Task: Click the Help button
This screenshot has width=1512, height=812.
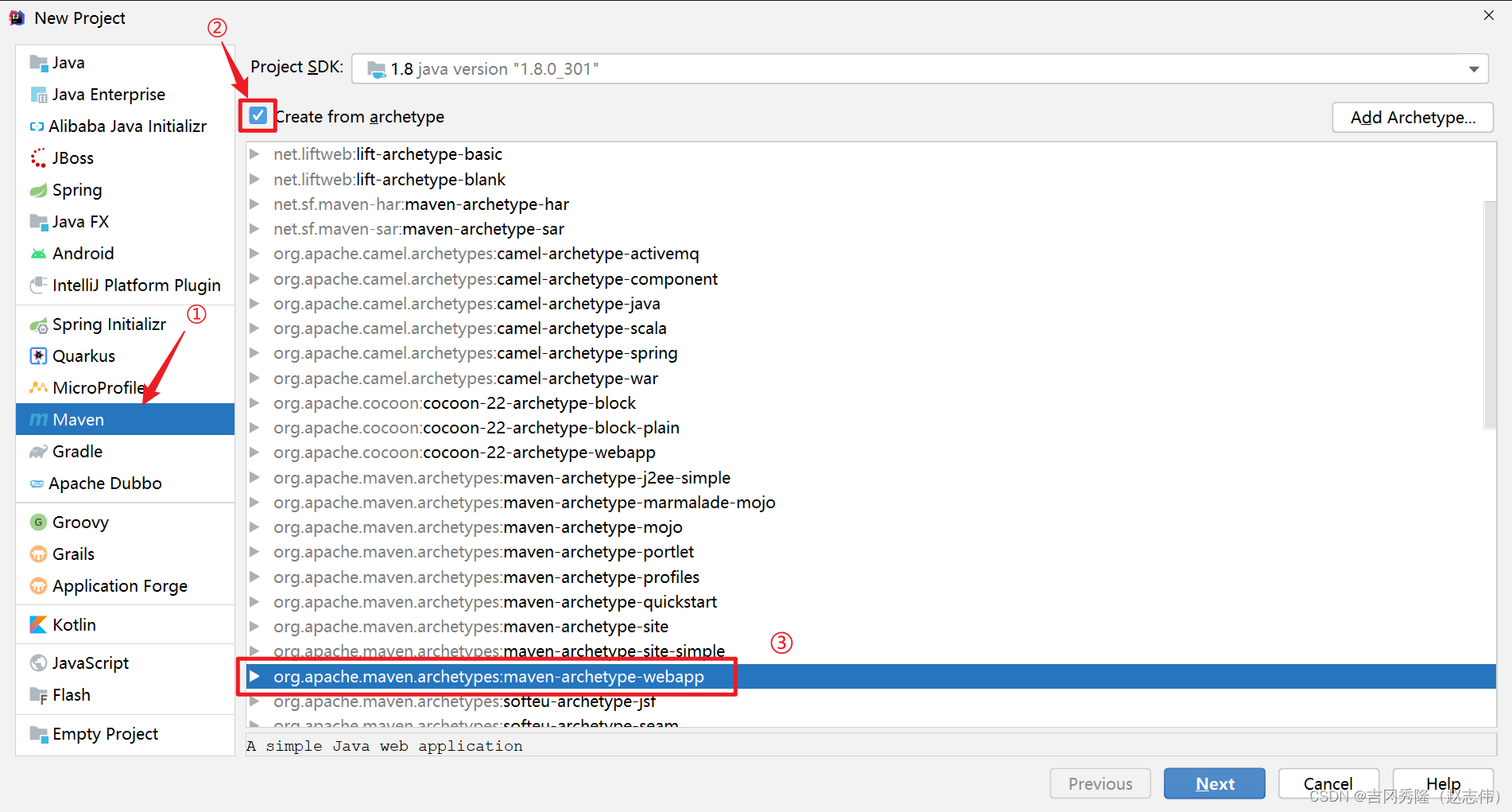Action: coord(1443,783)
